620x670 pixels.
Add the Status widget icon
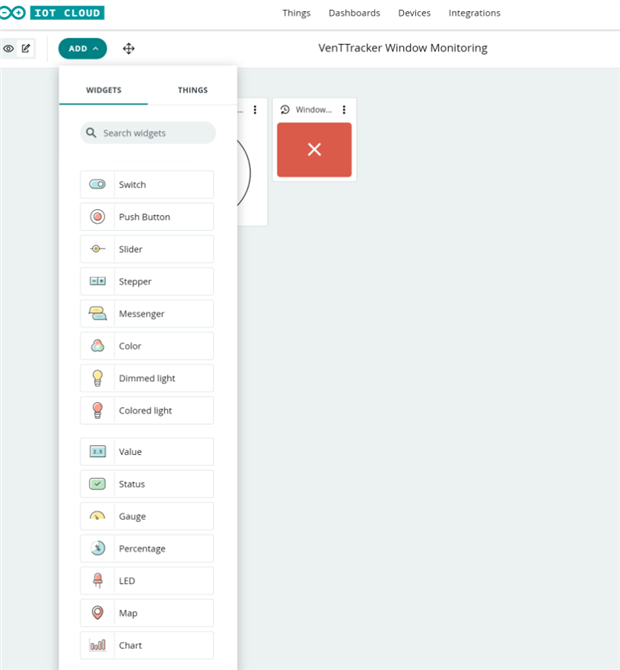click(97, 484)
